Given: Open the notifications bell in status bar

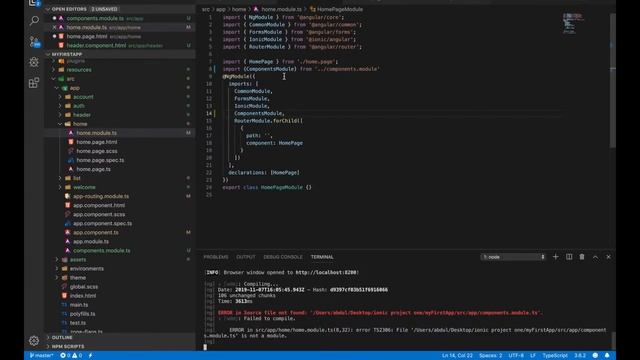Looking at the screenshot, I should tap(607, 356).
